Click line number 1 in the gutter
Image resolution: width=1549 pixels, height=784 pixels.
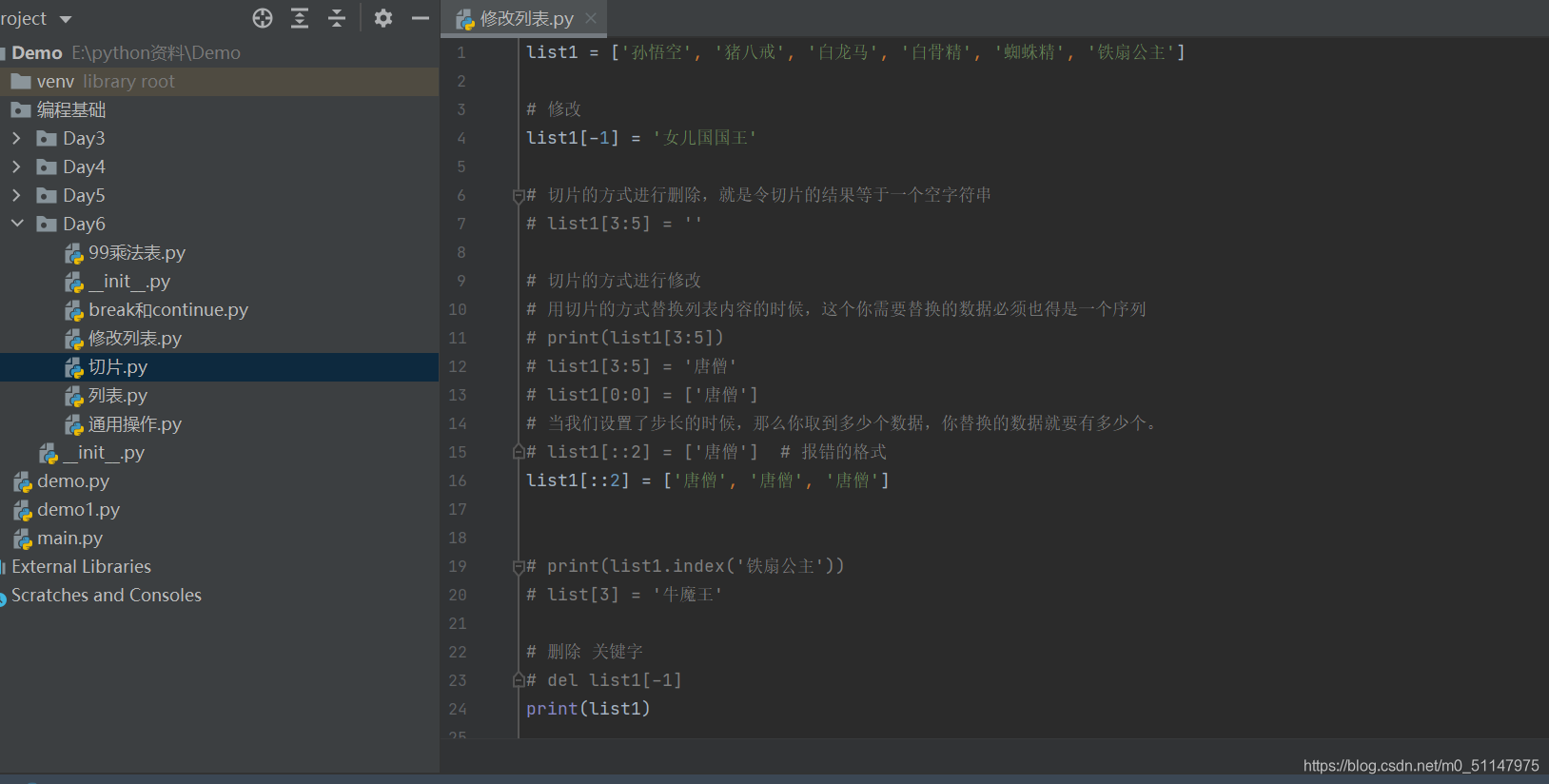click(x=461, y=52)
